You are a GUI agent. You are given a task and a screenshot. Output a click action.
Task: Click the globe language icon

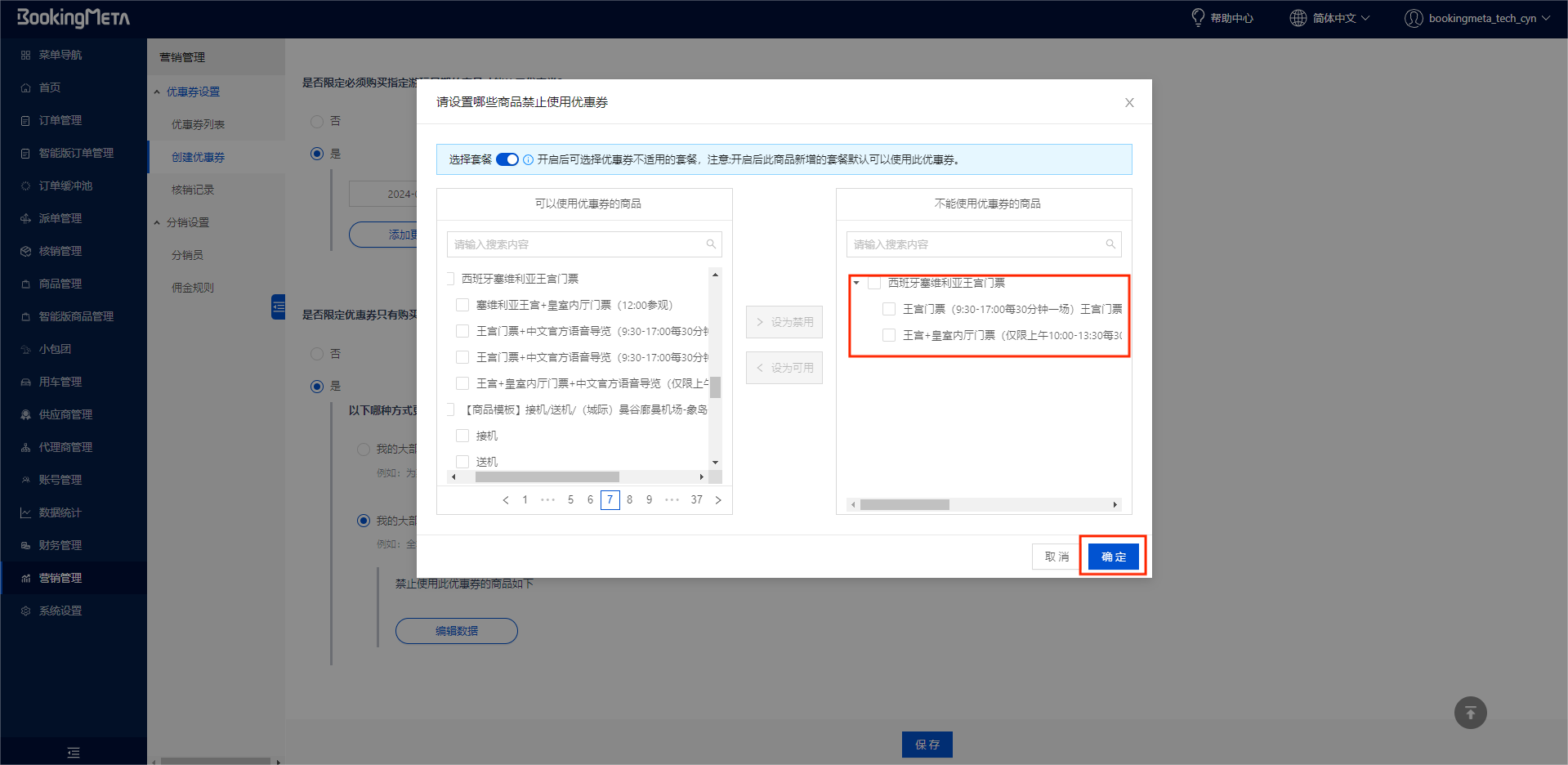[1298, 18]
